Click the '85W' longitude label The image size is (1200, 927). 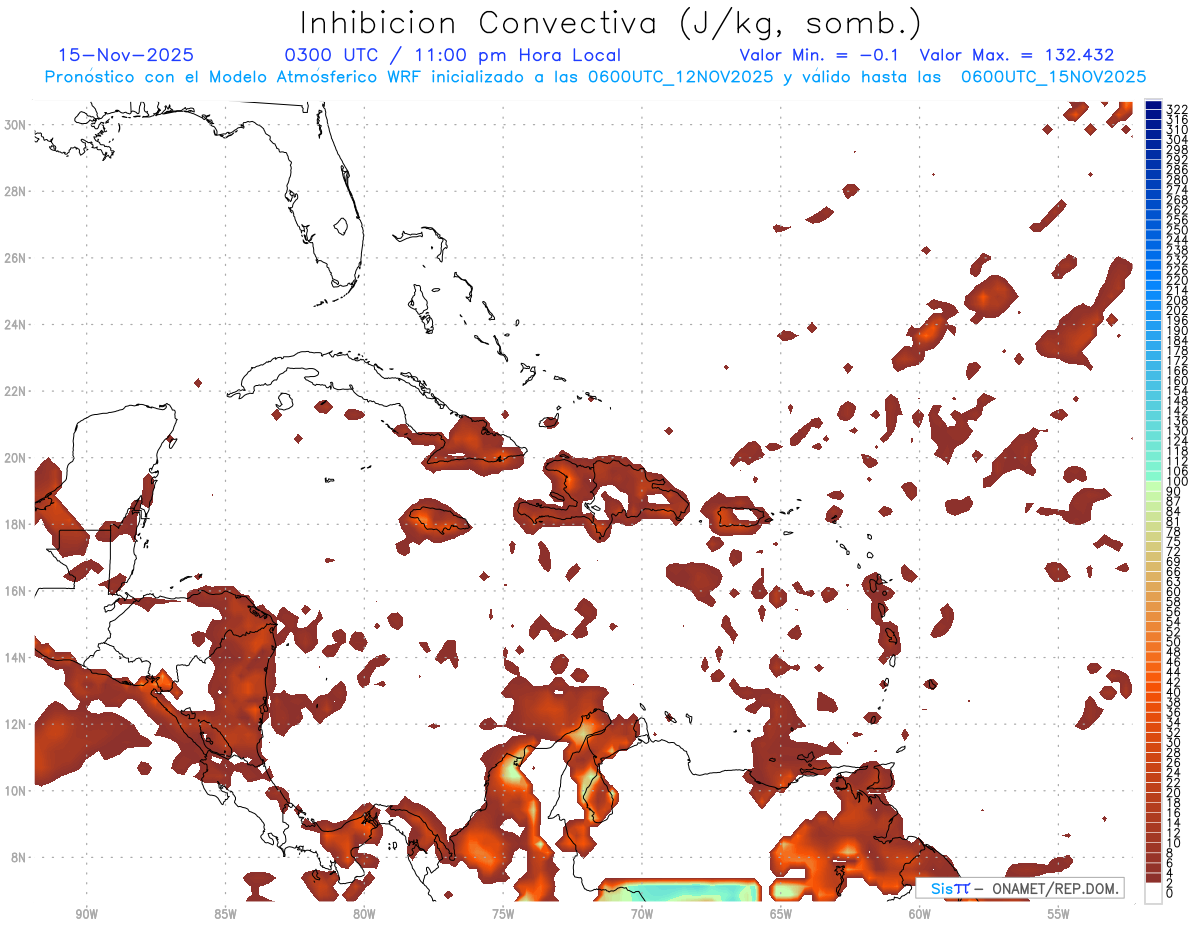pos(226,914)
